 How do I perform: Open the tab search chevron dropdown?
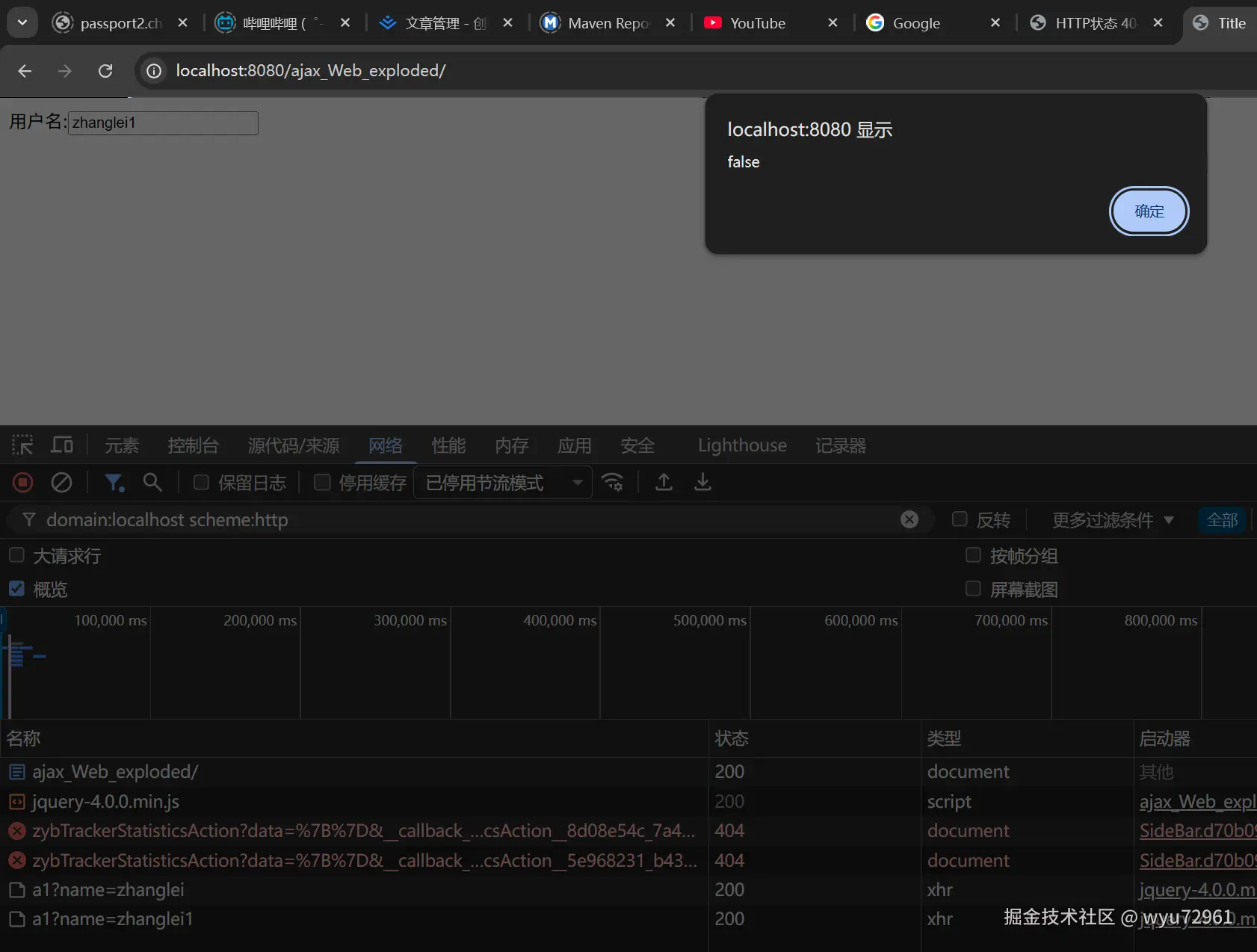point(22,22)
